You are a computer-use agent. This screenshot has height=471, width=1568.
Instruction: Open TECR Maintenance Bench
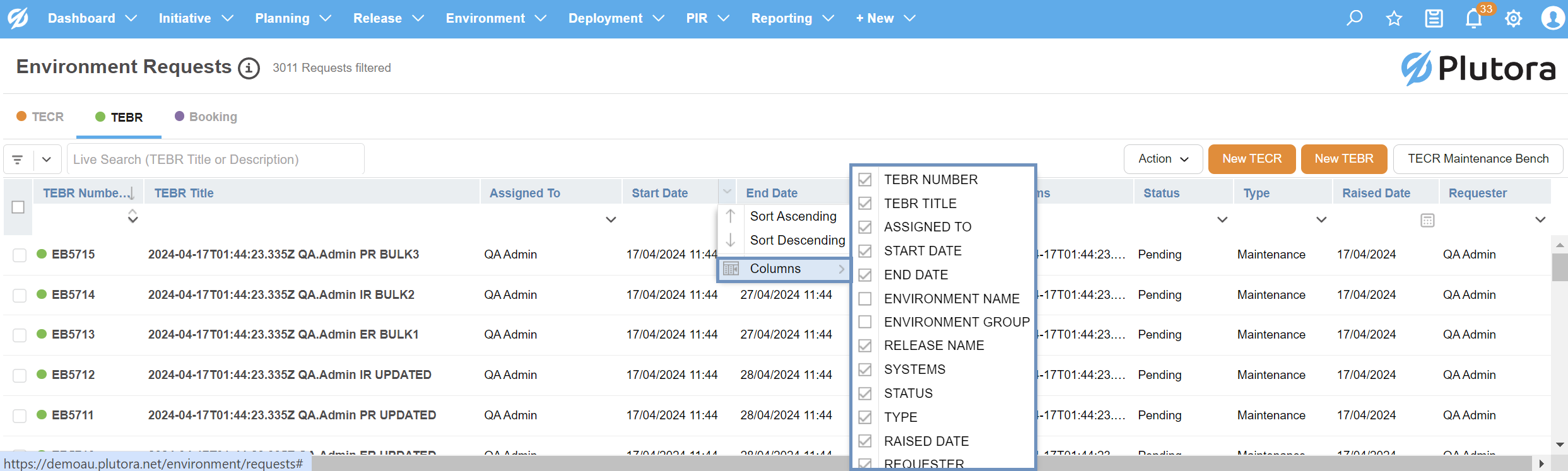point(1478,159)
